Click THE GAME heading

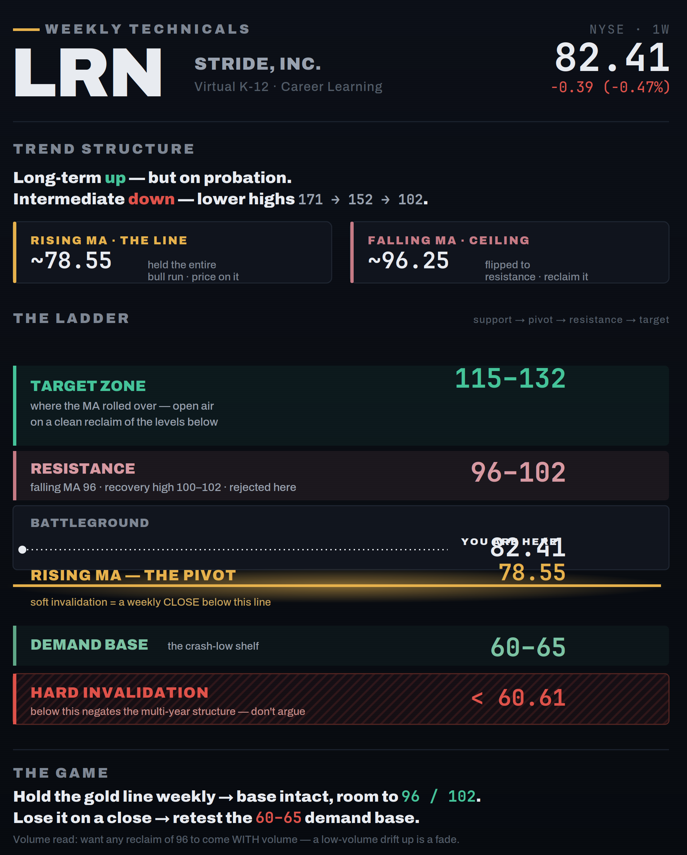[61, 773]
